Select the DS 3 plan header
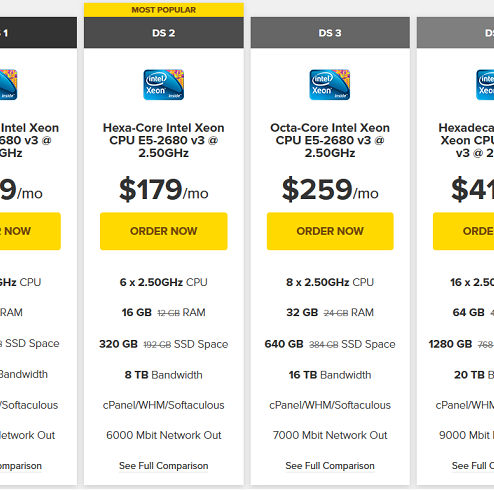Image resolution: width=494 pixels, height=490 pixels. click(330, 33)
